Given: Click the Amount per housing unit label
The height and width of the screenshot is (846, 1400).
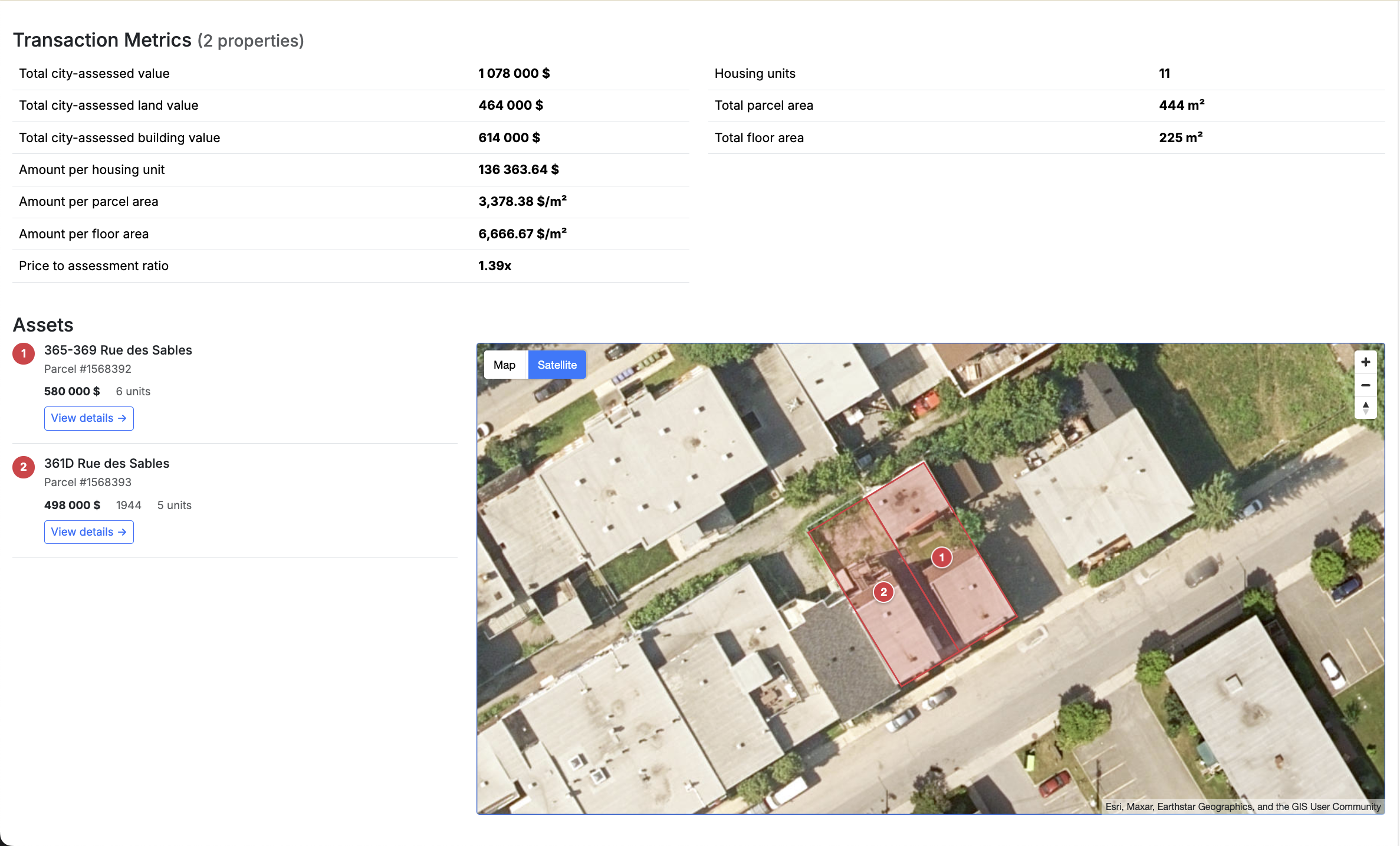Looking at the screenshot, I should (x=91, y=169).
